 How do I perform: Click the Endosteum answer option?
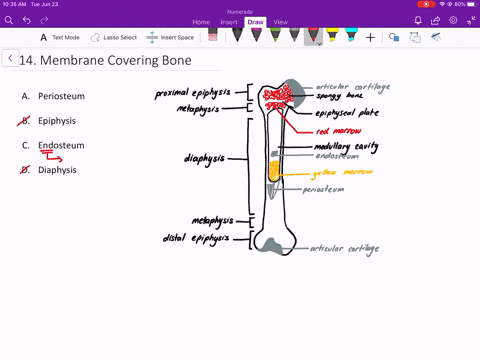pos(61,145)
